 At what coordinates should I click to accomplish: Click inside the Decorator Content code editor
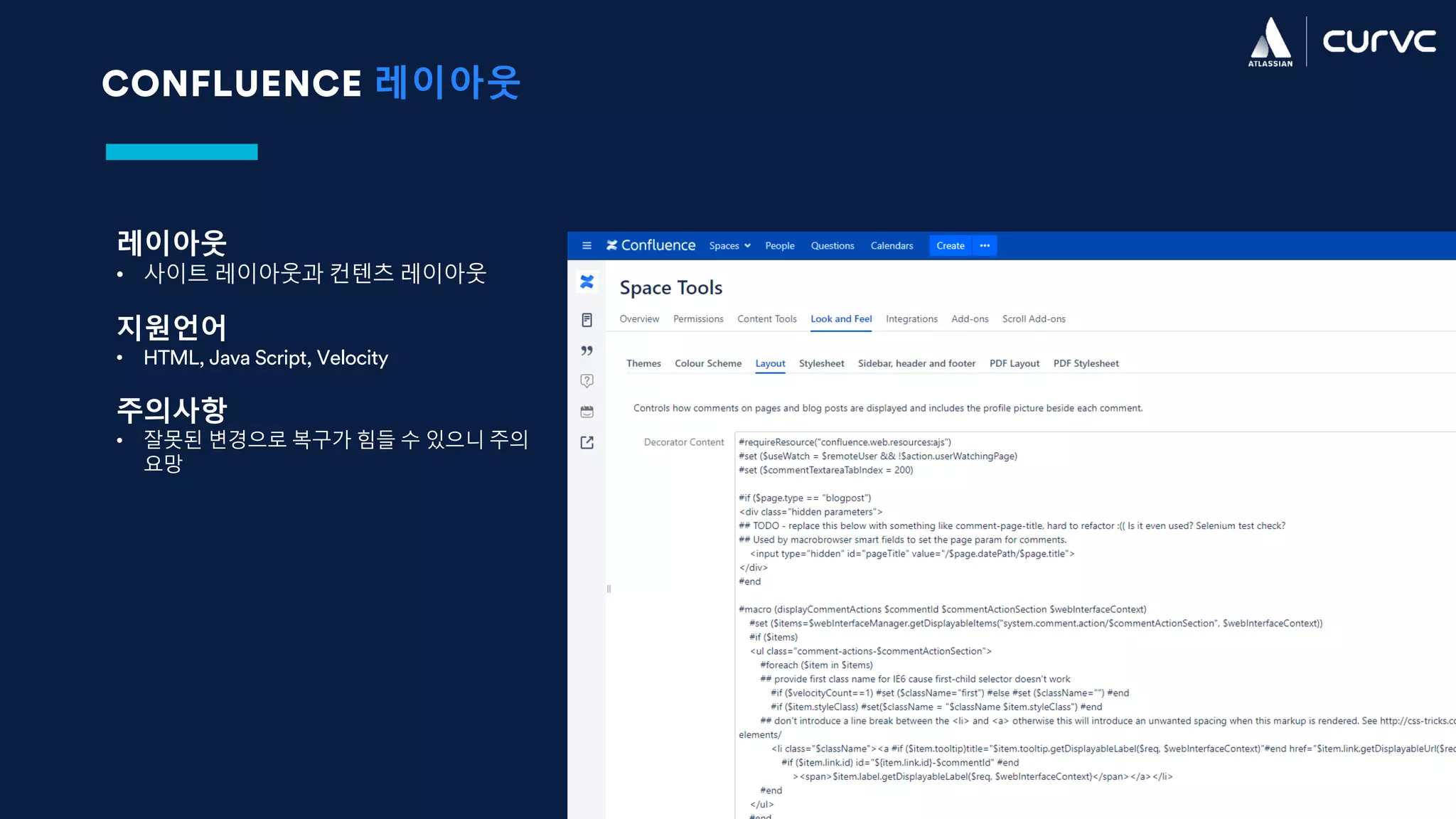(1095, 626)
